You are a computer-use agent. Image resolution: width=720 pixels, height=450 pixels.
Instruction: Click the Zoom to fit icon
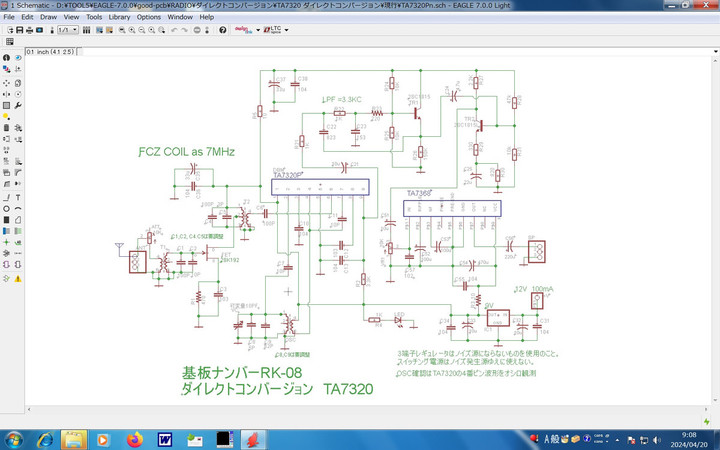(x=122, y=30)
